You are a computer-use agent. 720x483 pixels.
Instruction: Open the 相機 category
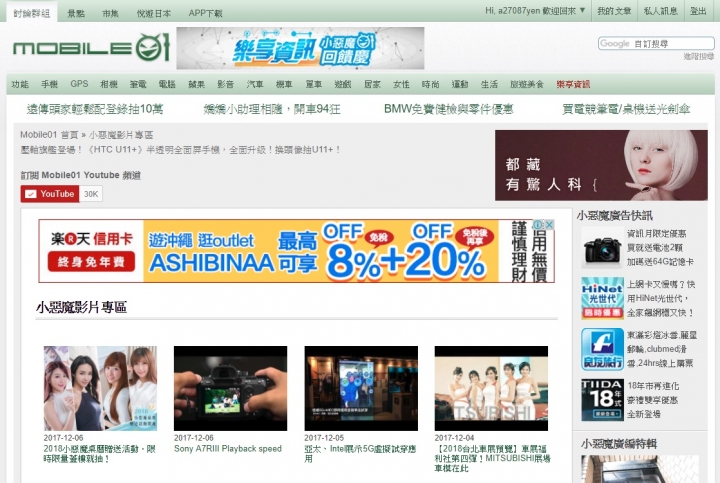pyautogui.click(x=109, y=84)
